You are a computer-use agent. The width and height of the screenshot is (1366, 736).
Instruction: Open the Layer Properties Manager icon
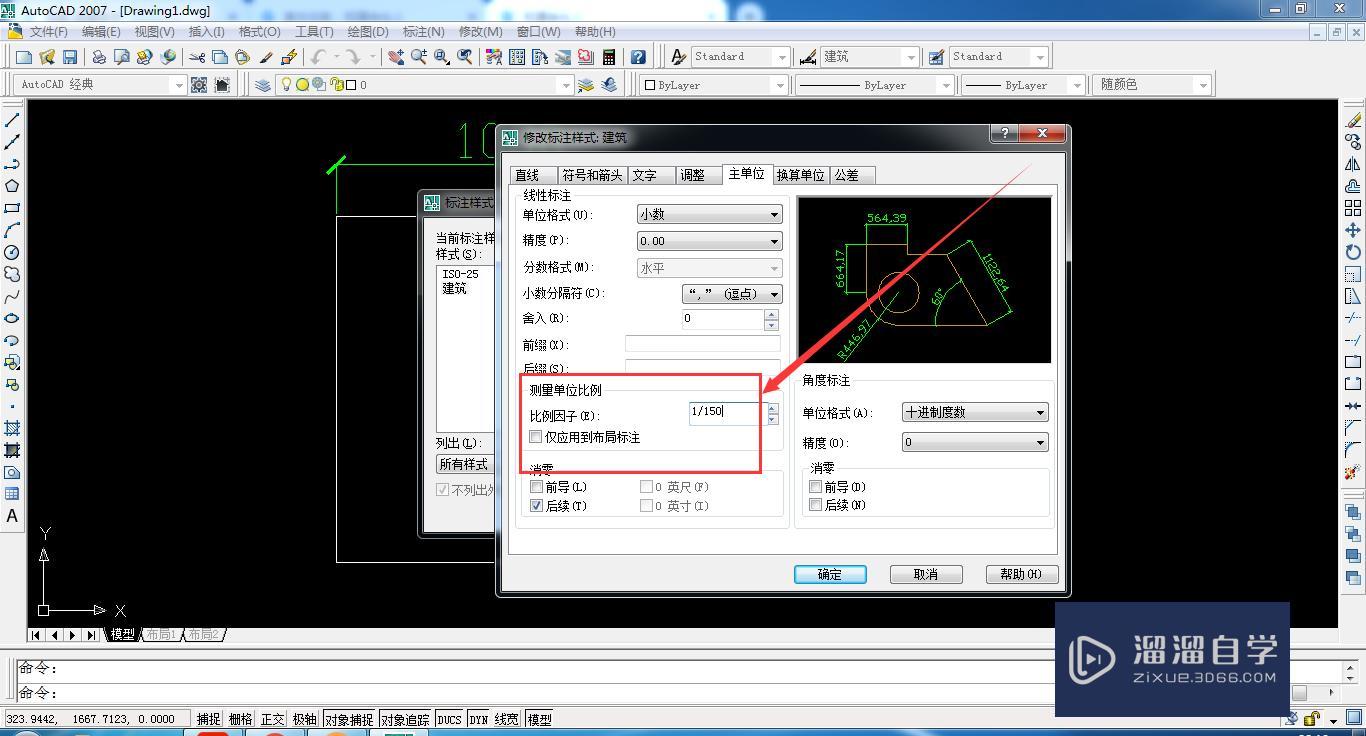point(262,85)
